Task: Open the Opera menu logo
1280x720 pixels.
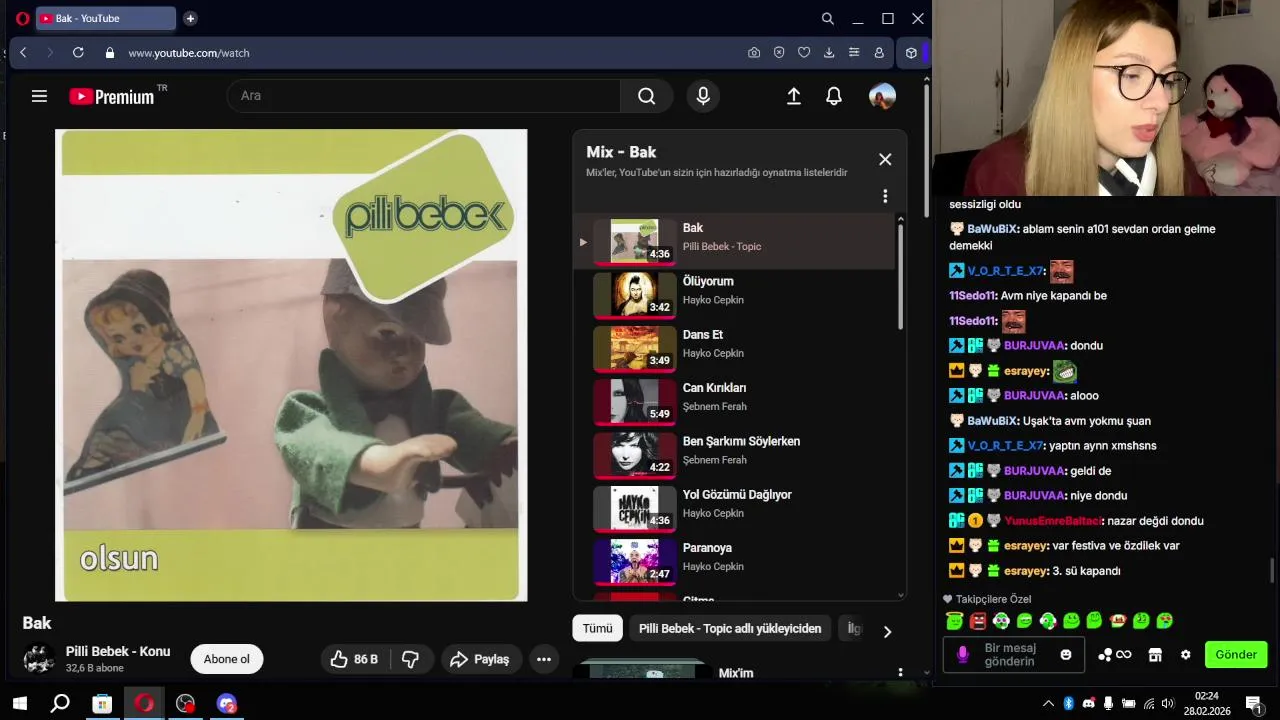Action: click(22, 18)
